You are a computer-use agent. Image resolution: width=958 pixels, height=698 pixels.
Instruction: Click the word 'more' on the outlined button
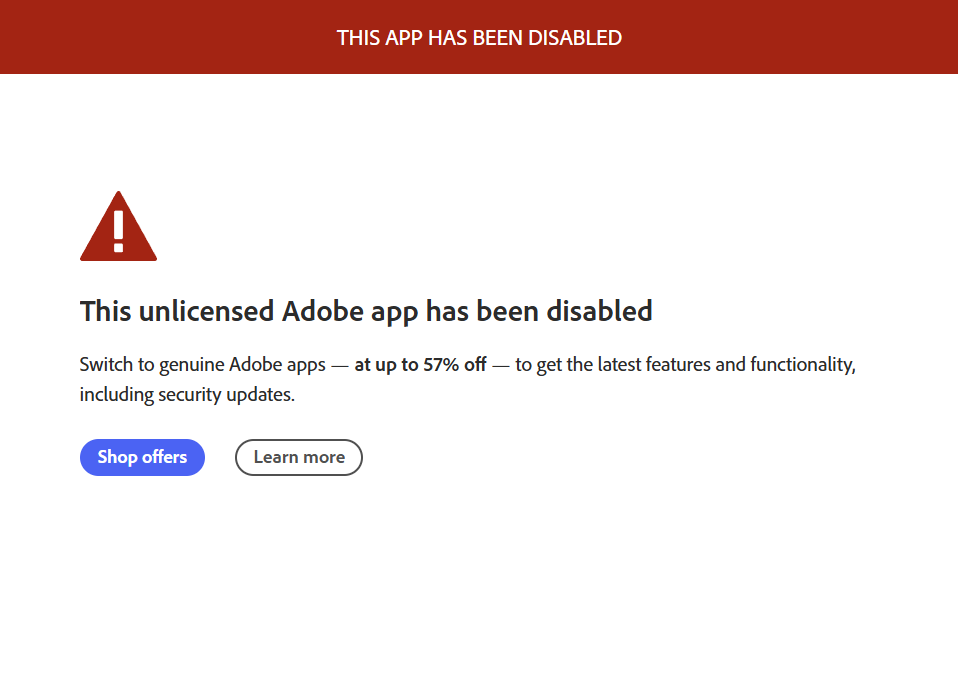(x=323, y=457)
